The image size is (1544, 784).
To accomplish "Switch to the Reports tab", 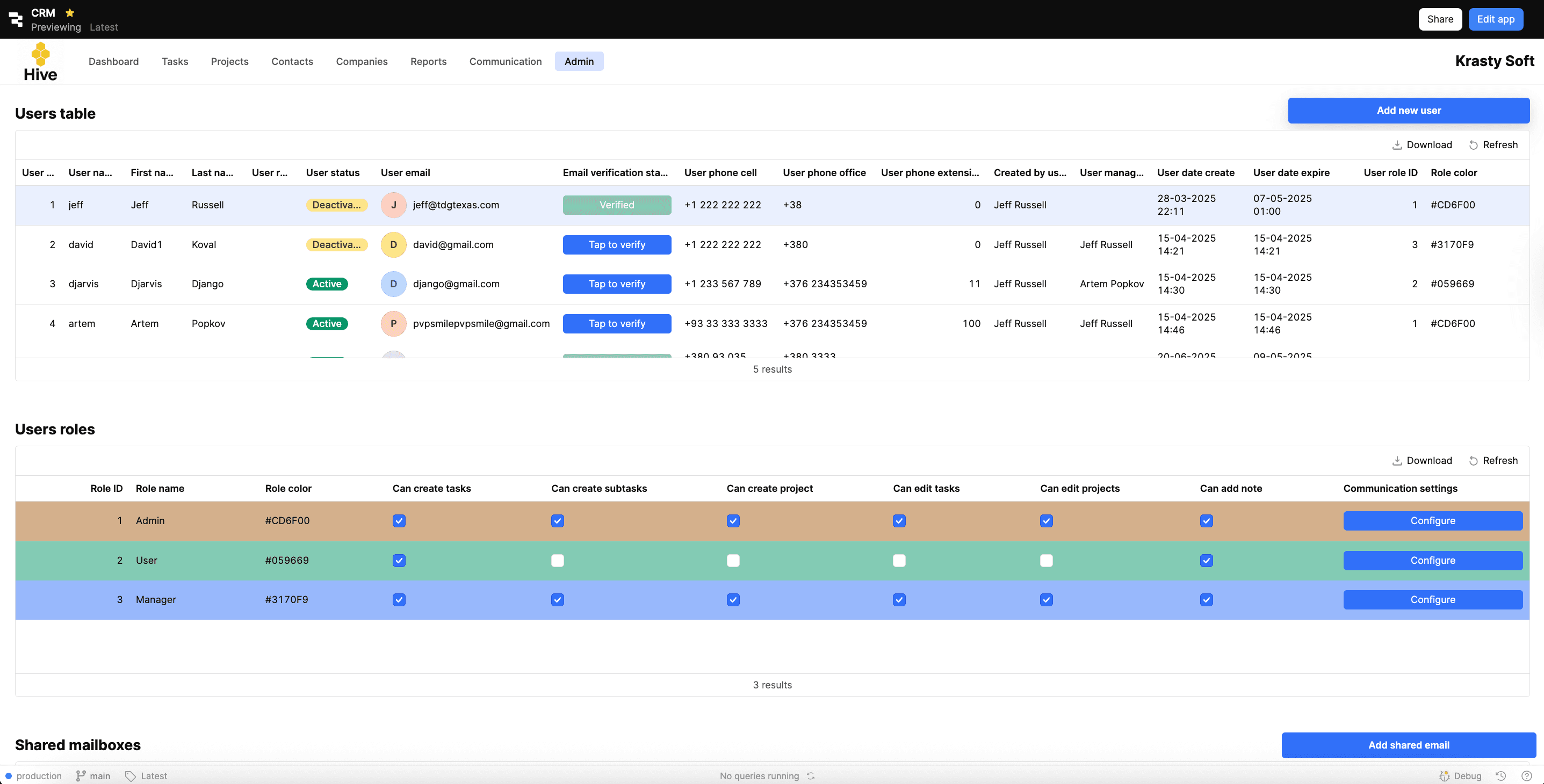I will click(x=428, y=61).
